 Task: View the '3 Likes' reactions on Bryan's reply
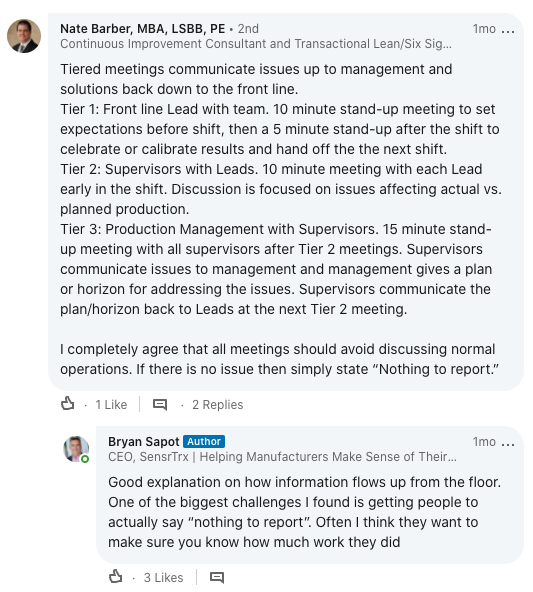pos(163,578)
